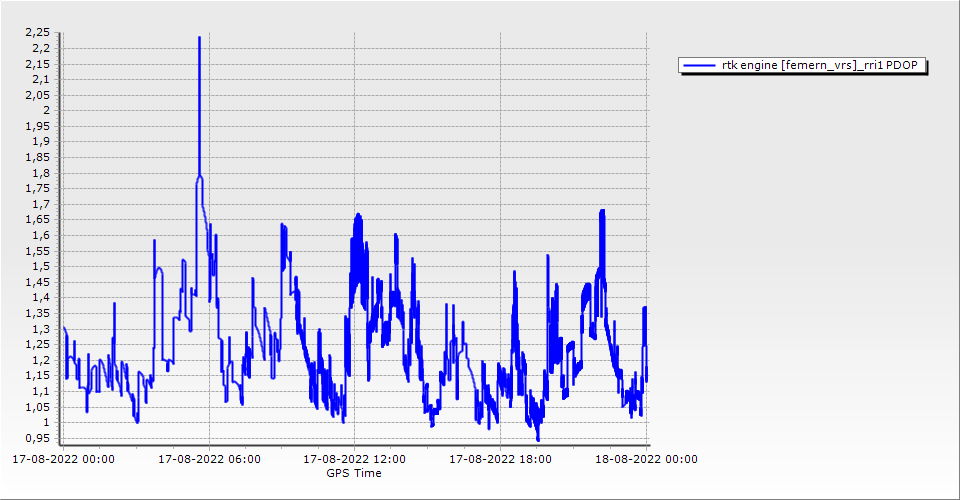Click the '1' y-axis tick label
This screenshot has height=500, width=960.
[x=46, y=422]
